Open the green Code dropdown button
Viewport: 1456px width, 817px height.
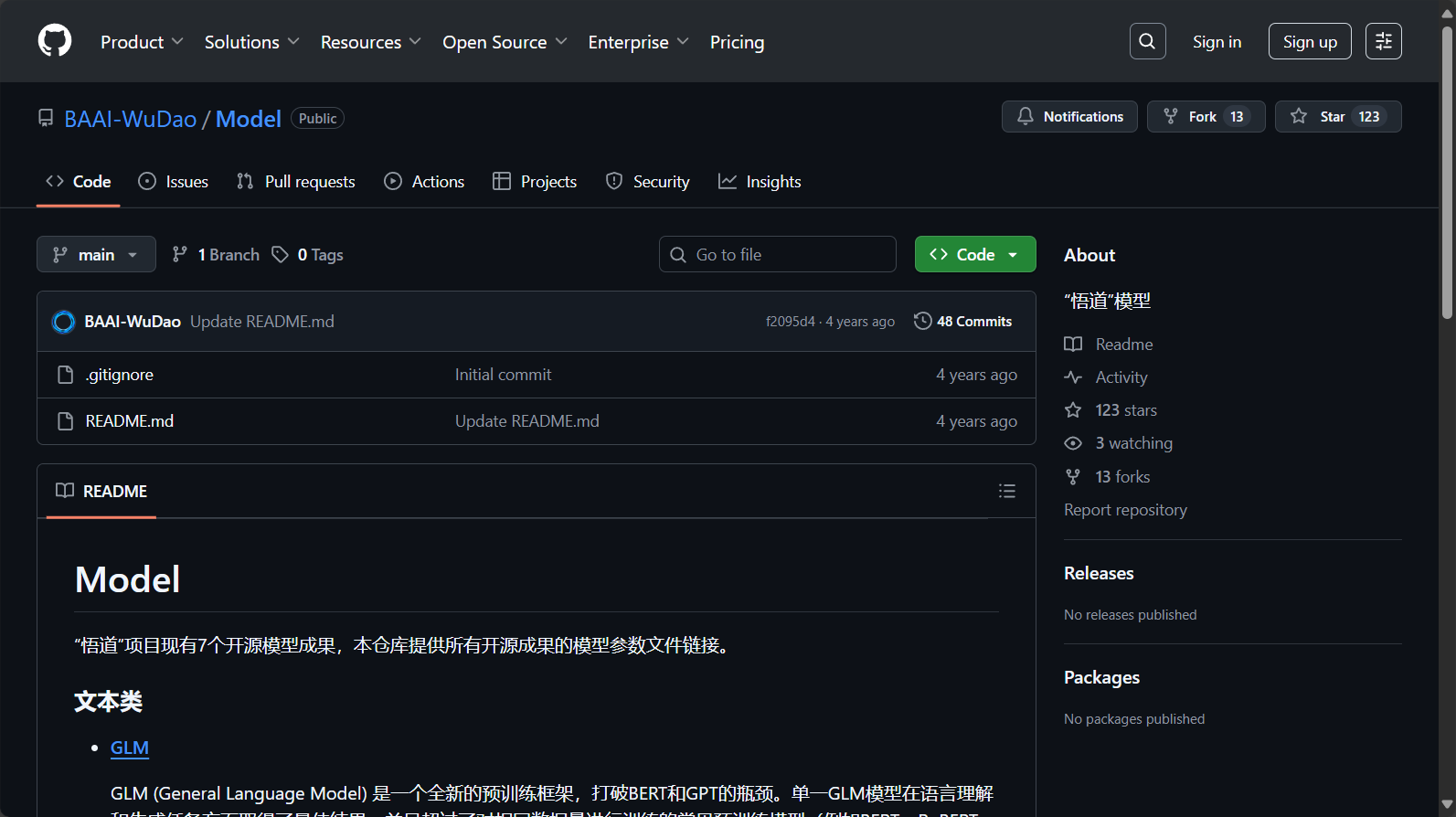point(975,254)
